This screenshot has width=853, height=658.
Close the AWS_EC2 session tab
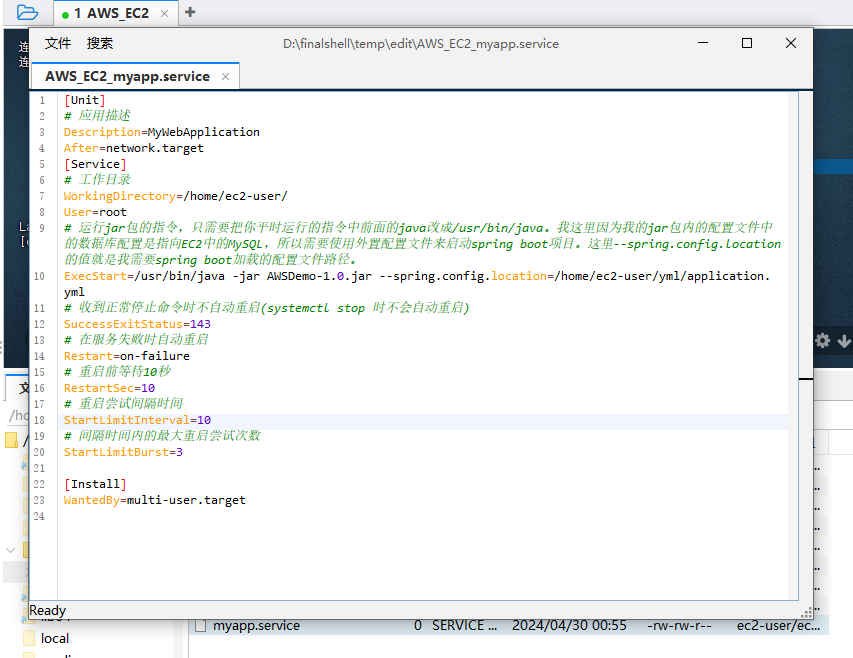click(164, 14)
